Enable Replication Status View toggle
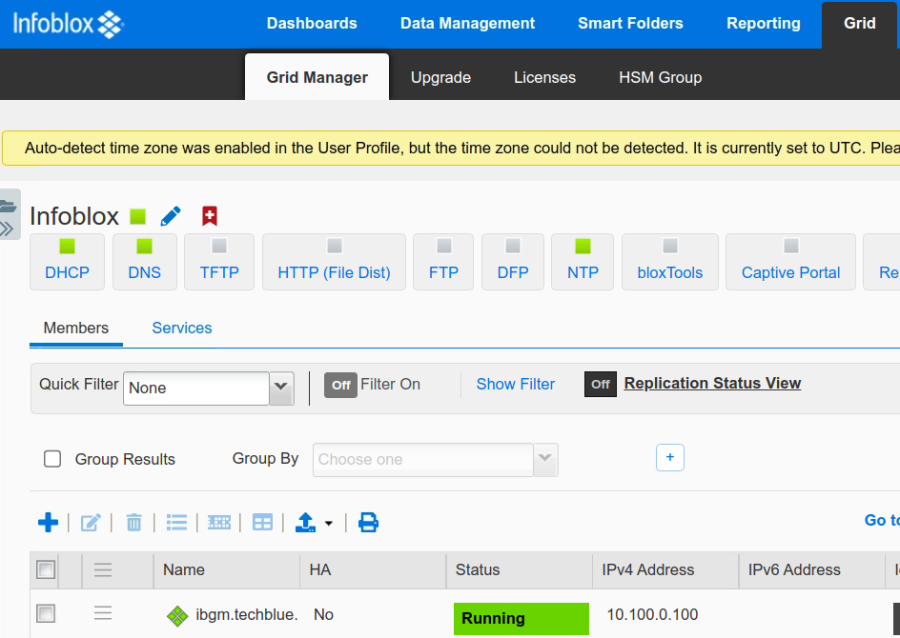 coord(600,384)
